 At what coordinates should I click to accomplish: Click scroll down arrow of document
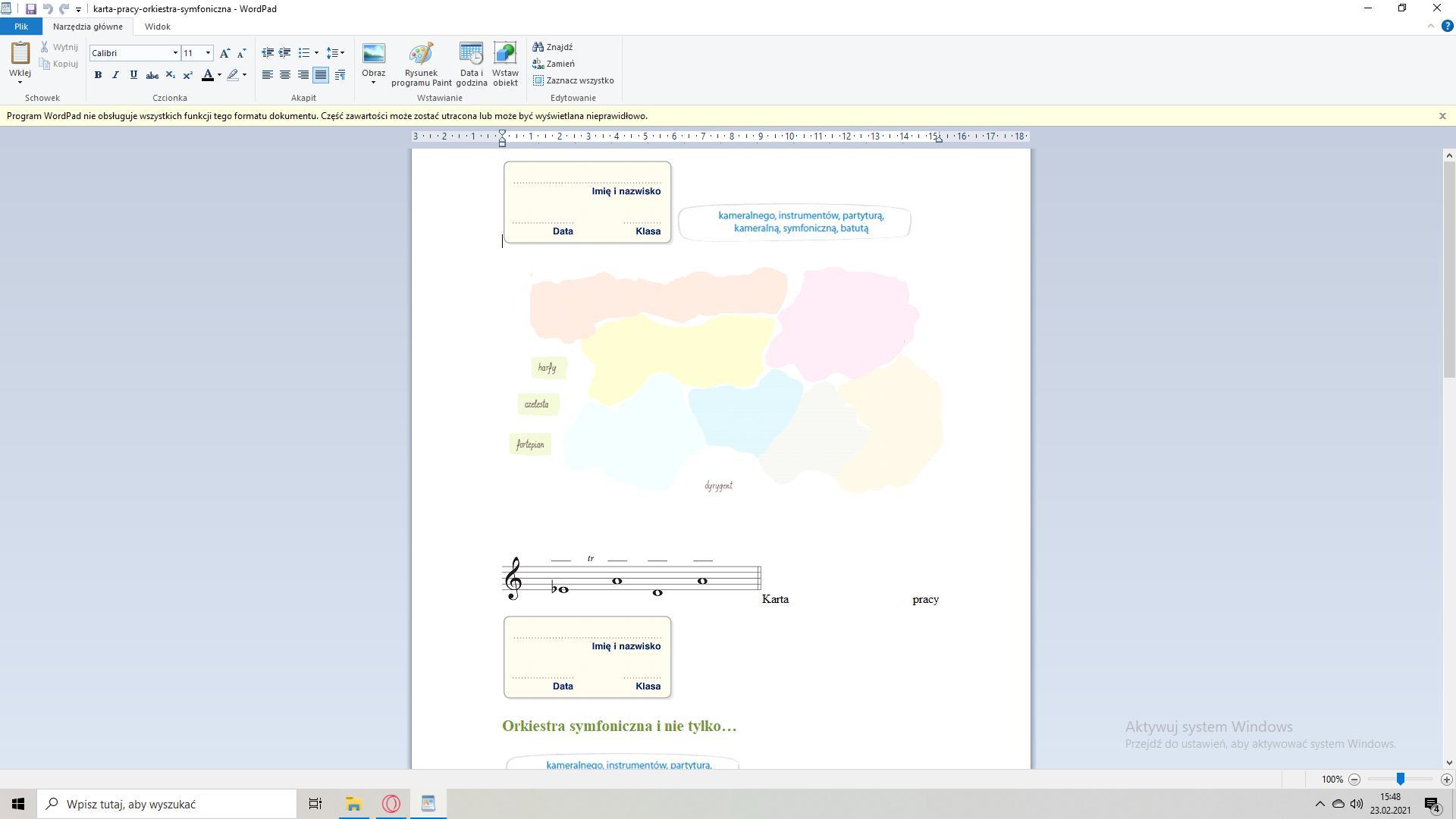point(1449,763)
